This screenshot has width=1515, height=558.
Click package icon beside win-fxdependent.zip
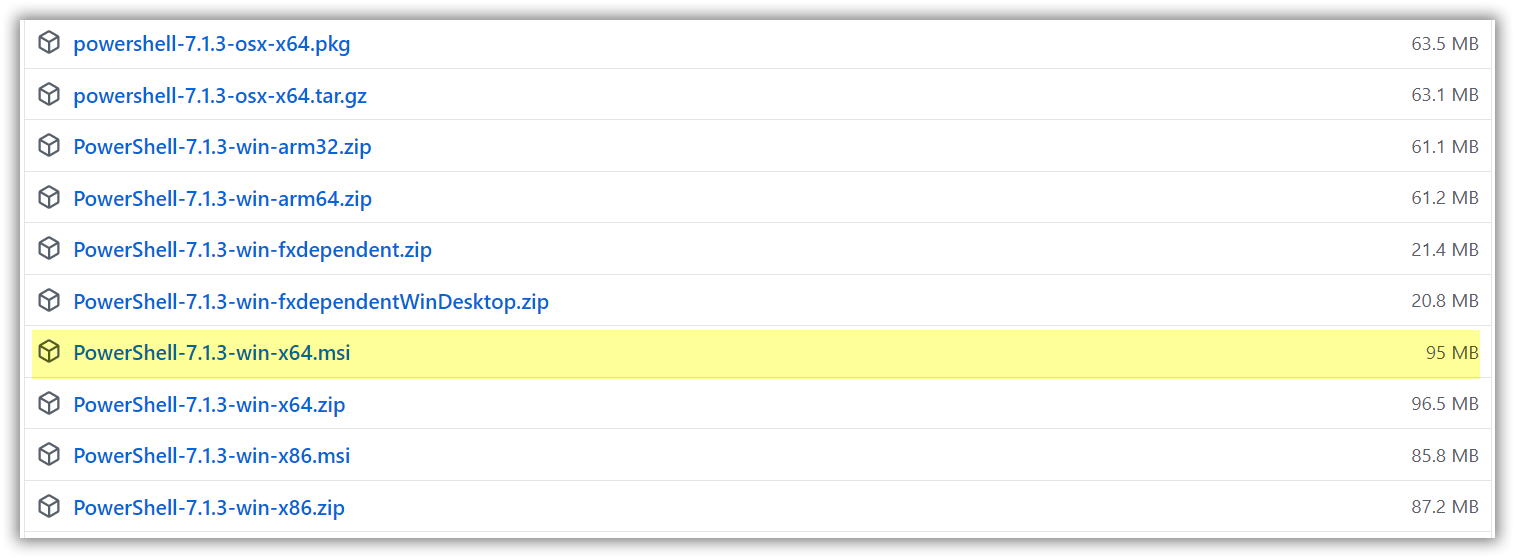(x=49, y=249)
